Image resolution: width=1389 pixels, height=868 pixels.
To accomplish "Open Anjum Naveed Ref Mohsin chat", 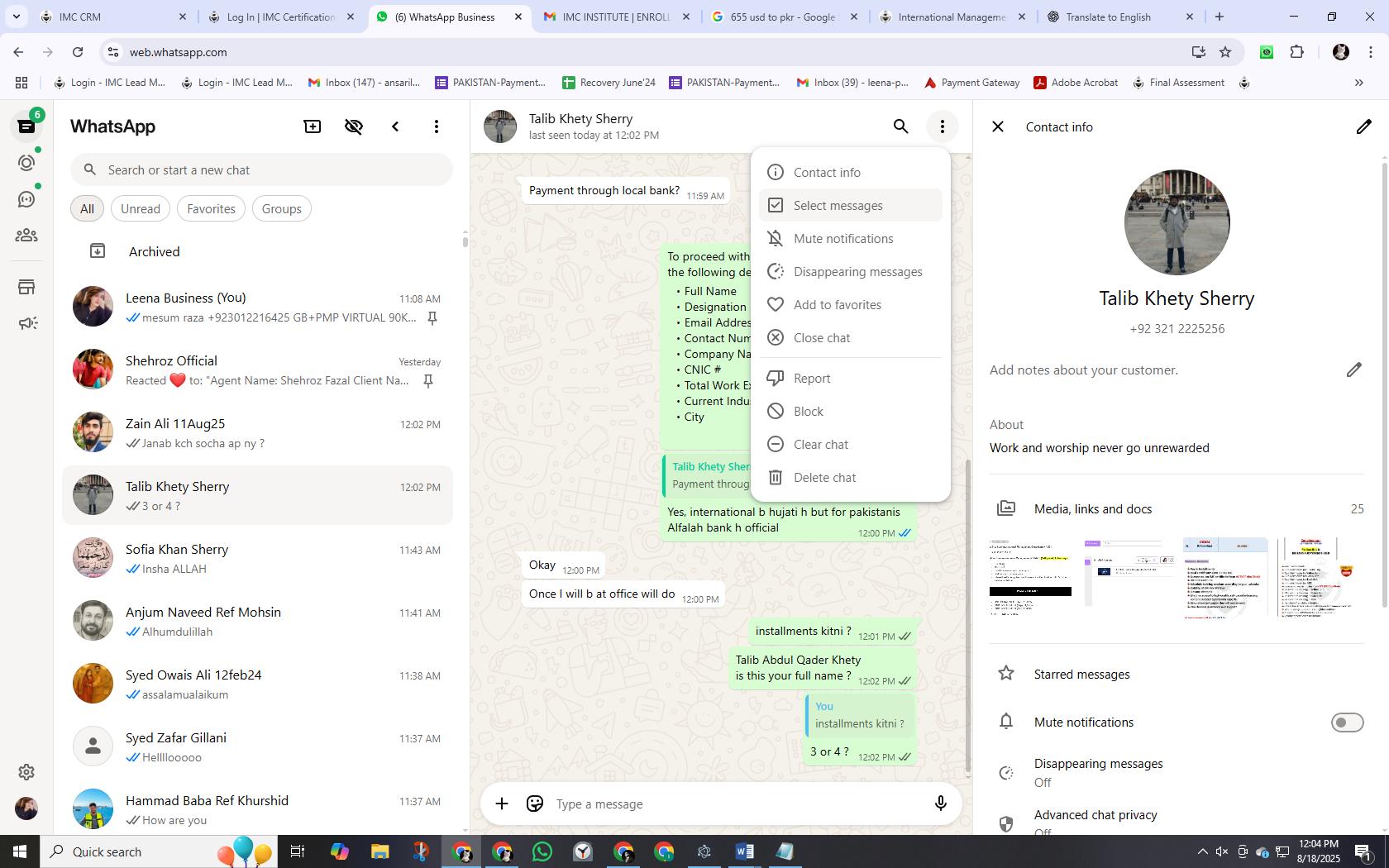I will tap(258, 621).
